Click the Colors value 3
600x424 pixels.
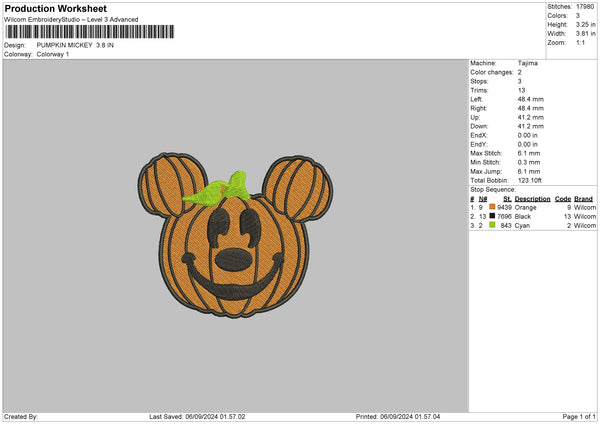pos(578,16)
